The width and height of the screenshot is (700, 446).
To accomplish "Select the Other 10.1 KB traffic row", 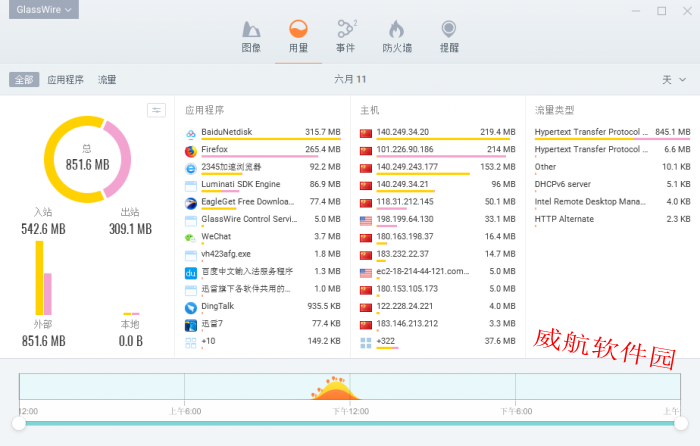I will (x=612, y=168).
